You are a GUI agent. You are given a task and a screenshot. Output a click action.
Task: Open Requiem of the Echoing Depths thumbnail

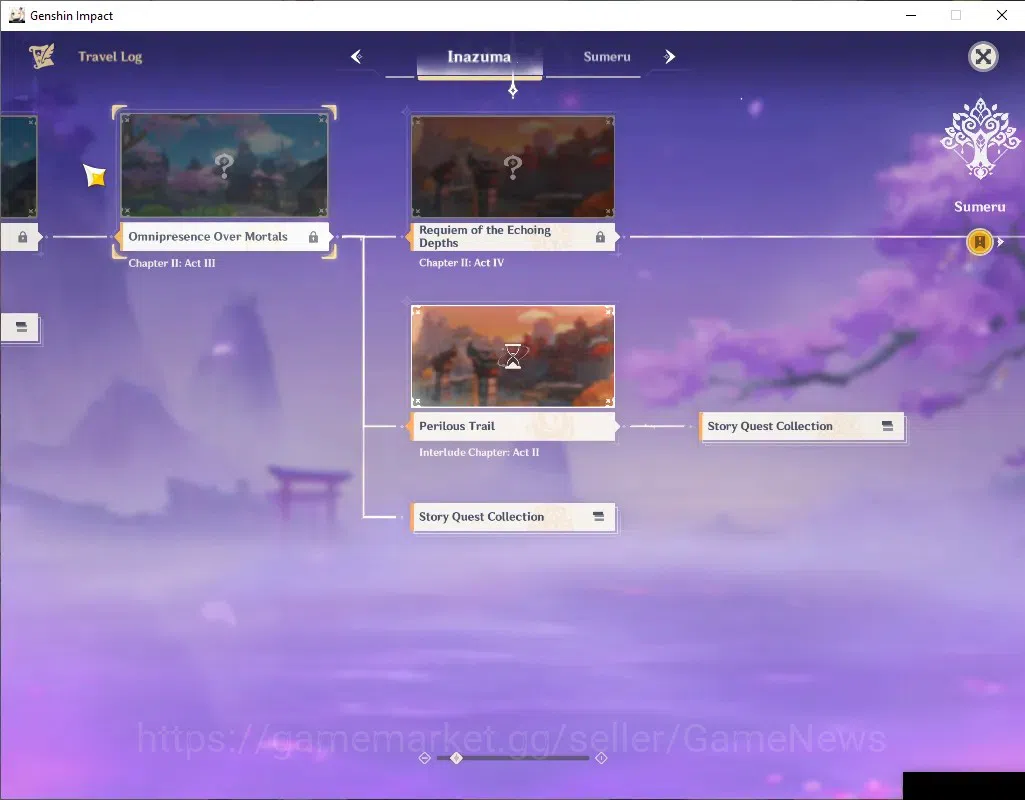point(513,167)
